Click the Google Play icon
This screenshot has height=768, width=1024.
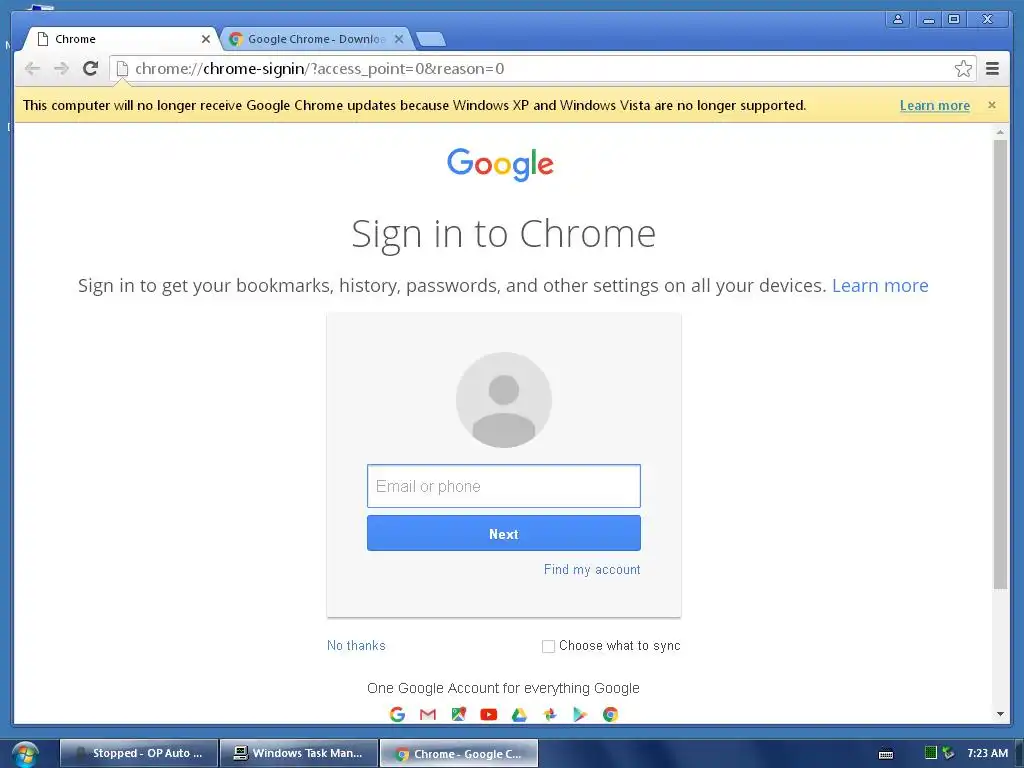coord(580,714)
